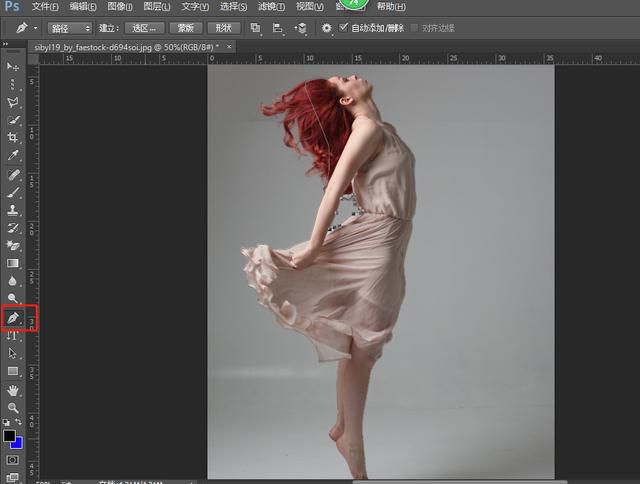
Task: Select the Hand tool
Action: coord(13,391)
